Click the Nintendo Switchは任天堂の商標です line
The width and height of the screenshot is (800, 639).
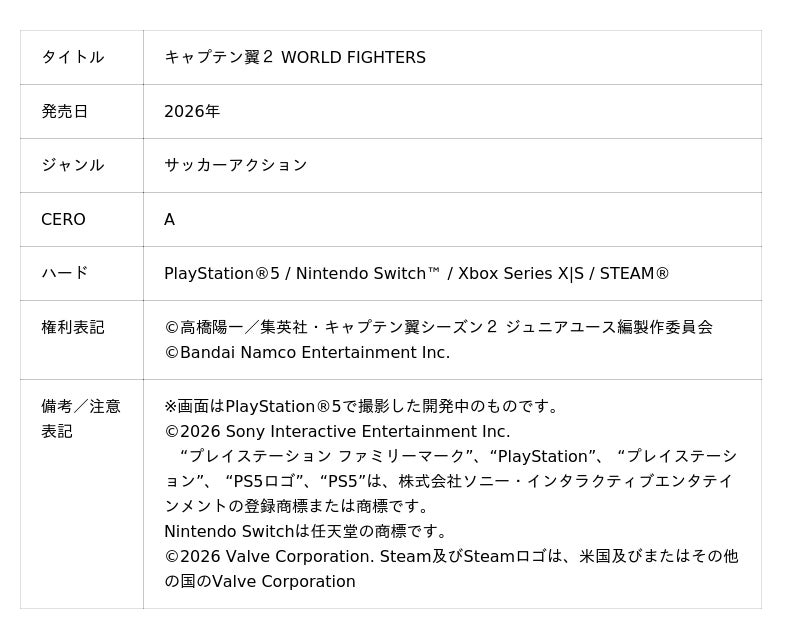click(x=306, y=532)
